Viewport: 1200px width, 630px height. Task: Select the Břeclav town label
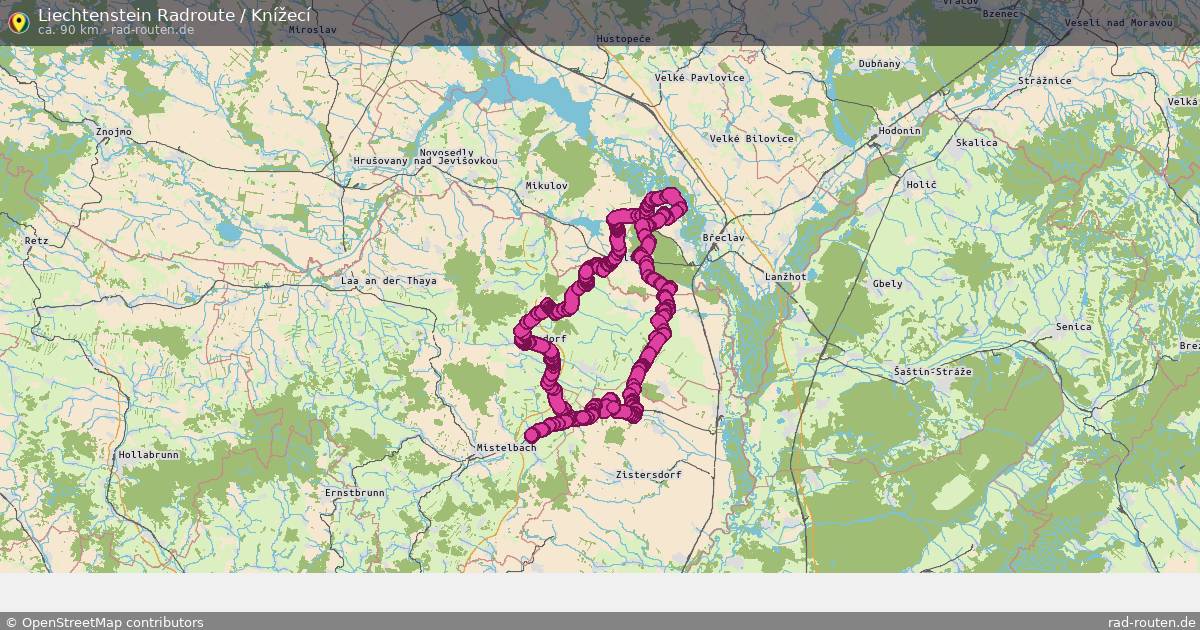tap(724, 238)
